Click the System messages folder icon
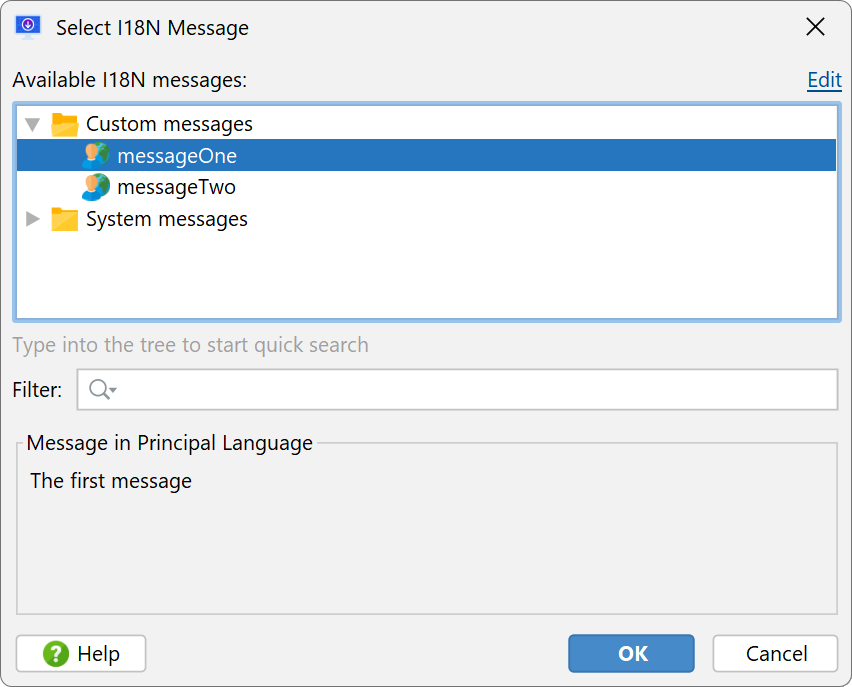 (65, 219)
